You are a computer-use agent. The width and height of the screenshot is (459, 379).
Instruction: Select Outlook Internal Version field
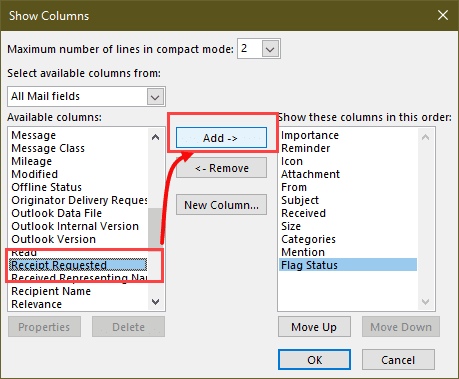point(79,226)
